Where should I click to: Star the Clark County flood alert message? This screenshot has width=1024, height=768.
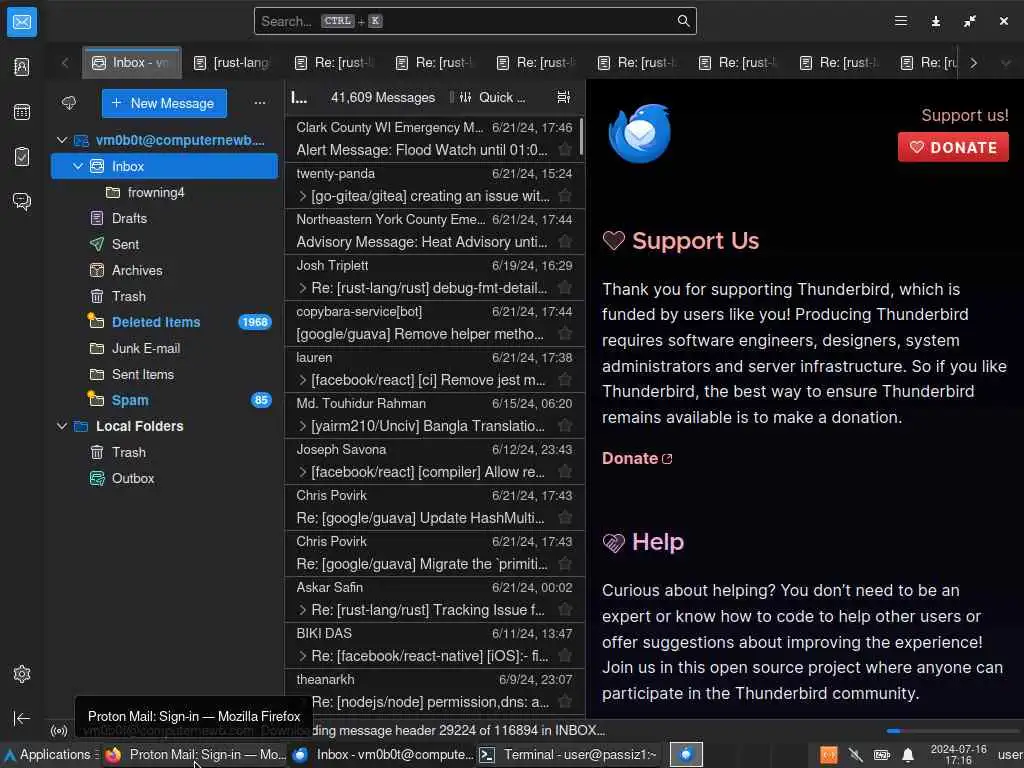tap(565, 150)
